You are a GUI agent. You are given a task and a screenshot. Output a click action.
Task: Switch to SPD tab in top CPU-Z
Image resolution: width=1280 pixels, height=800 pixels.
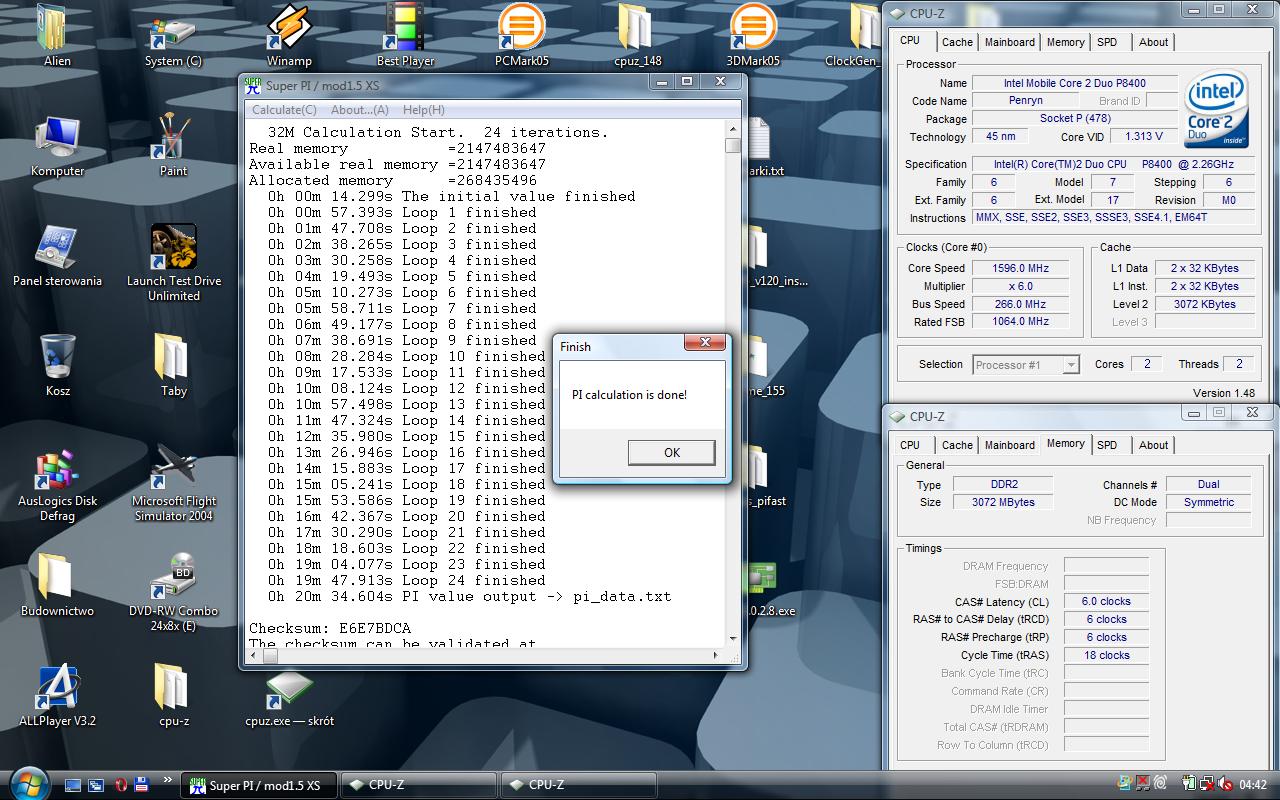(x=1107, y=42)
